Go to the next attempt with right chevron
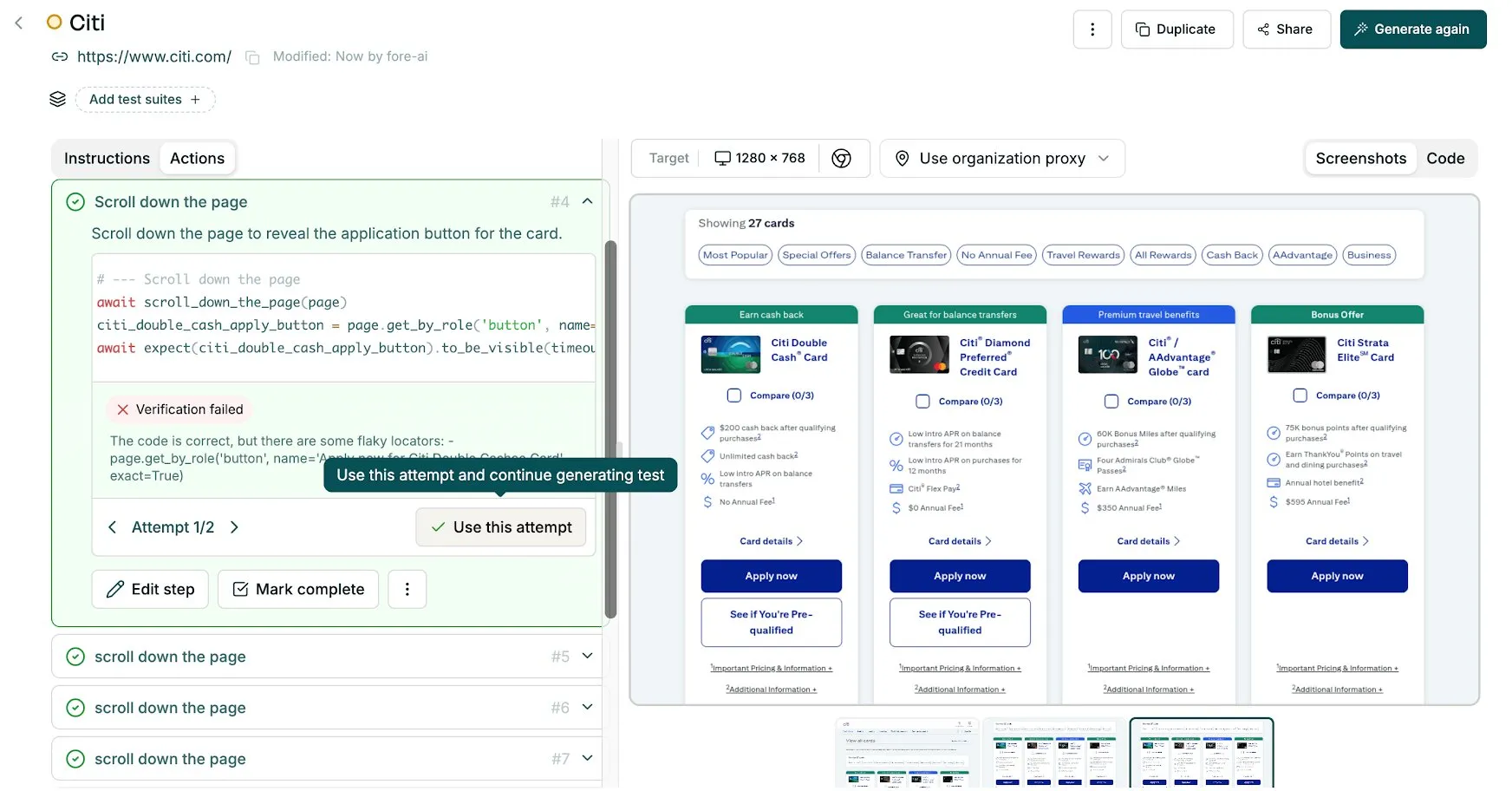Screen dimensions: 1512x791 (234, 527)
